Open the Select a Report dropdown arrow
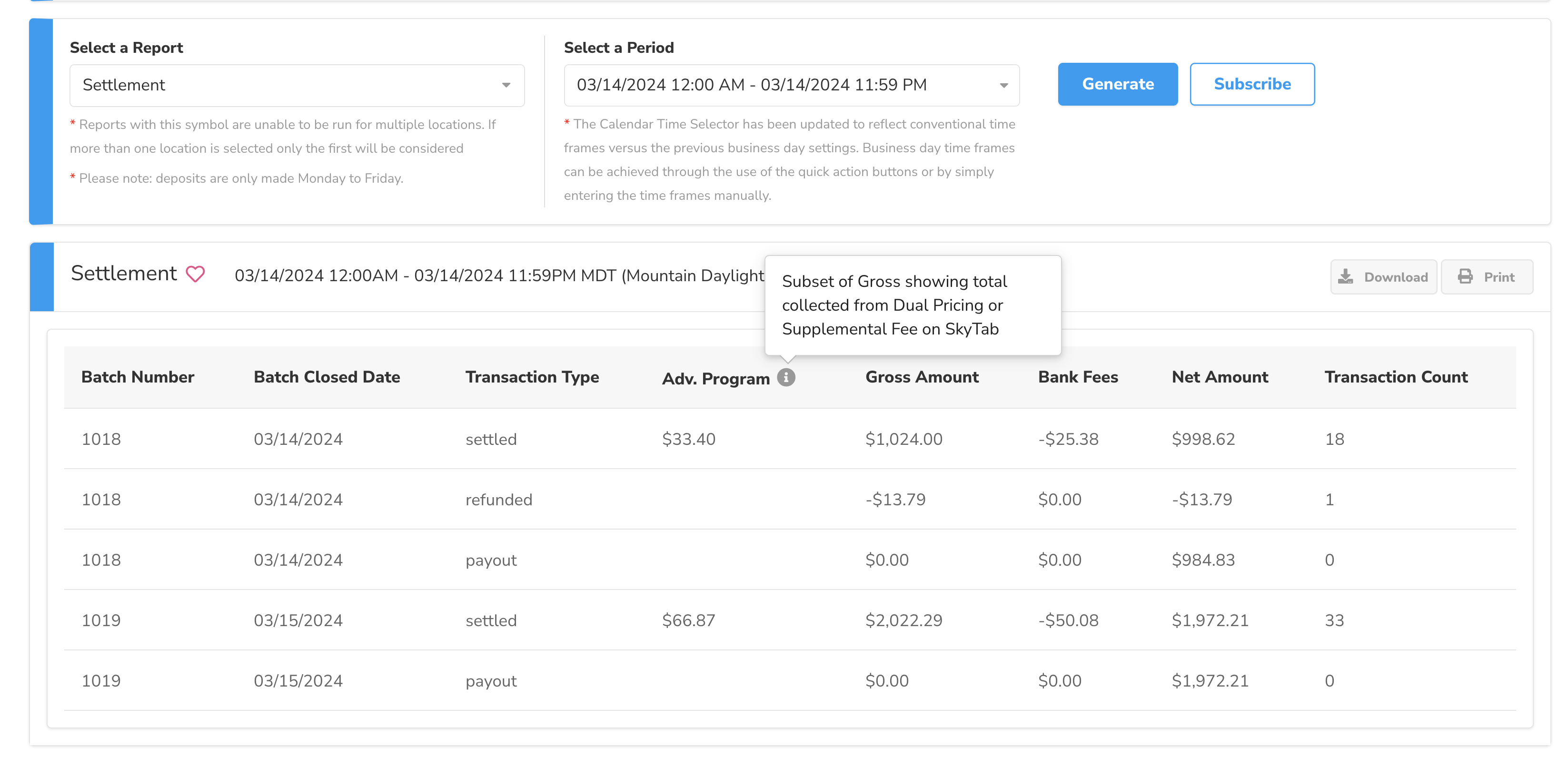Viewport: 1568px width, 766px height. click(506, 85)
